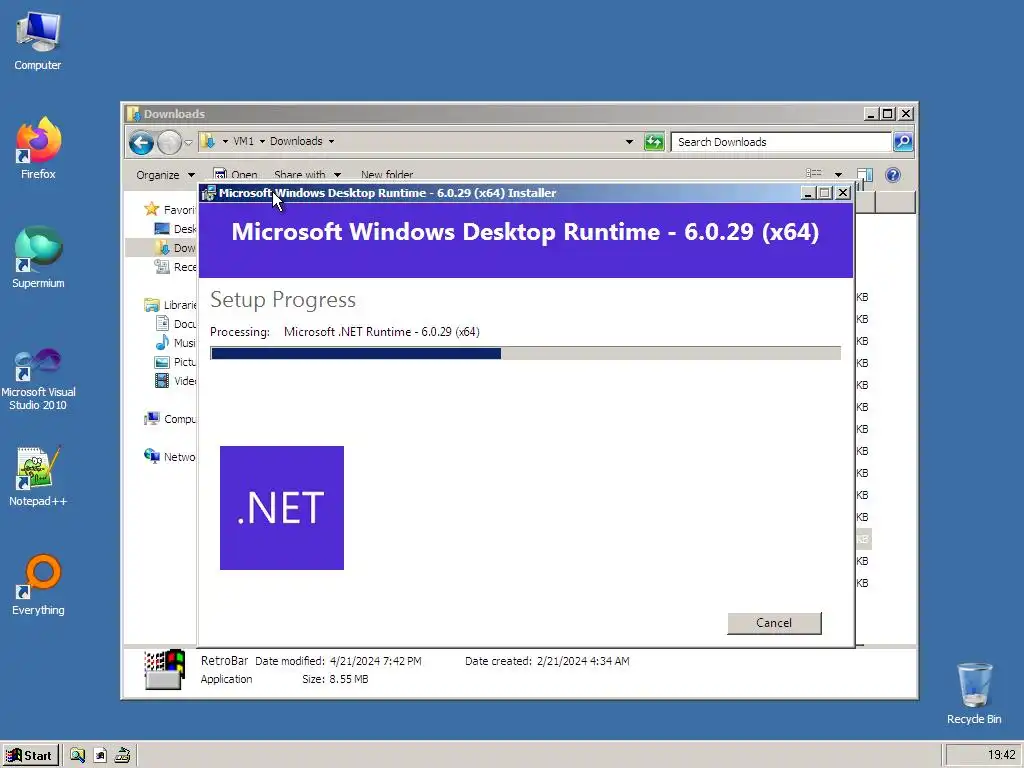Refresh the Downloads folder view
The width and height of the screenshot is (1024, 768).
654,142
